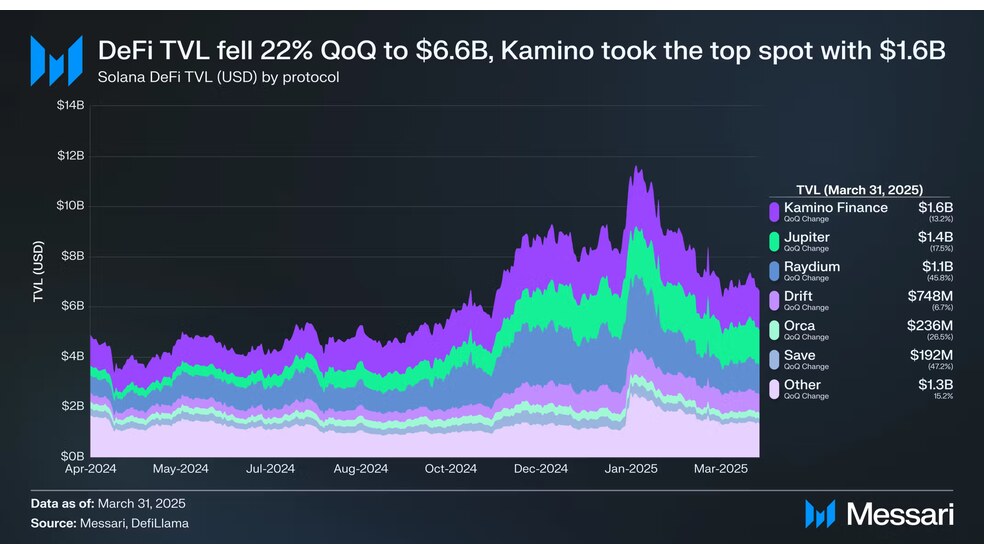Click the $12B y-axis label
The height and width of the screenshot is (554, 984).
click(x=70, y=156)
